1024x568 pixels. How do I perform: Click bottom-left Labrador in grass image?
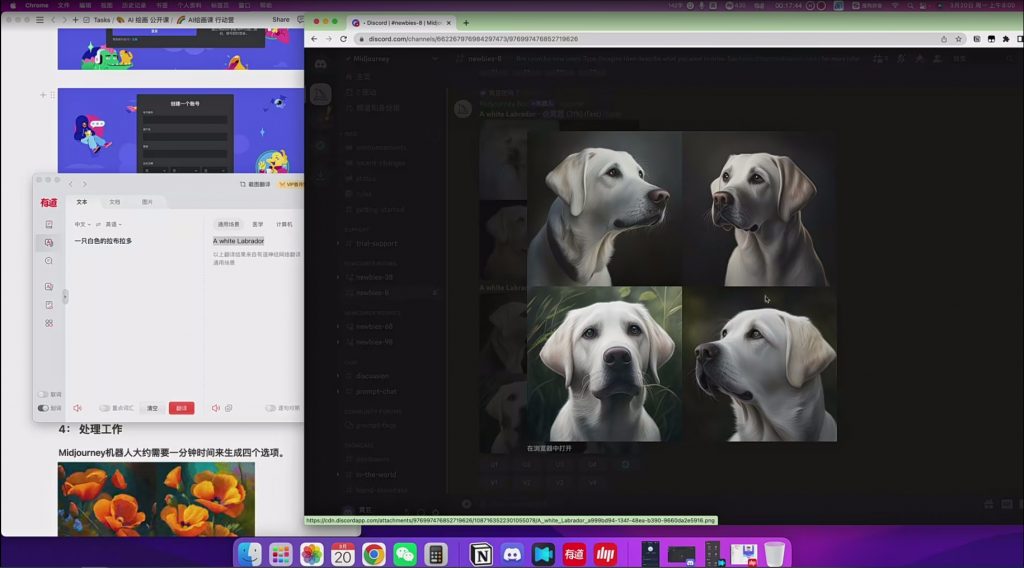point(605,364)
